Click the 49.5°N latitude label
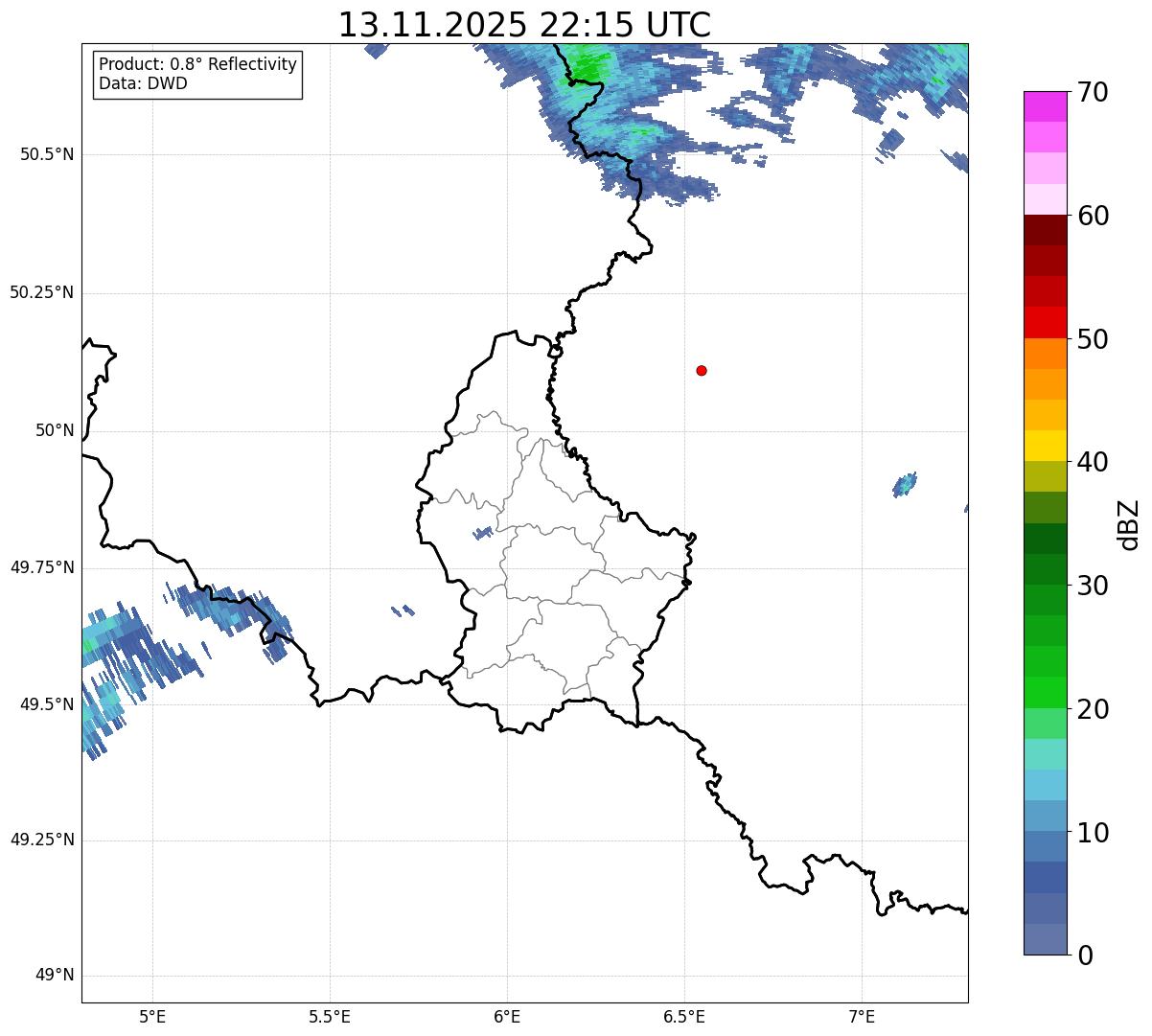 pos(47,704)
